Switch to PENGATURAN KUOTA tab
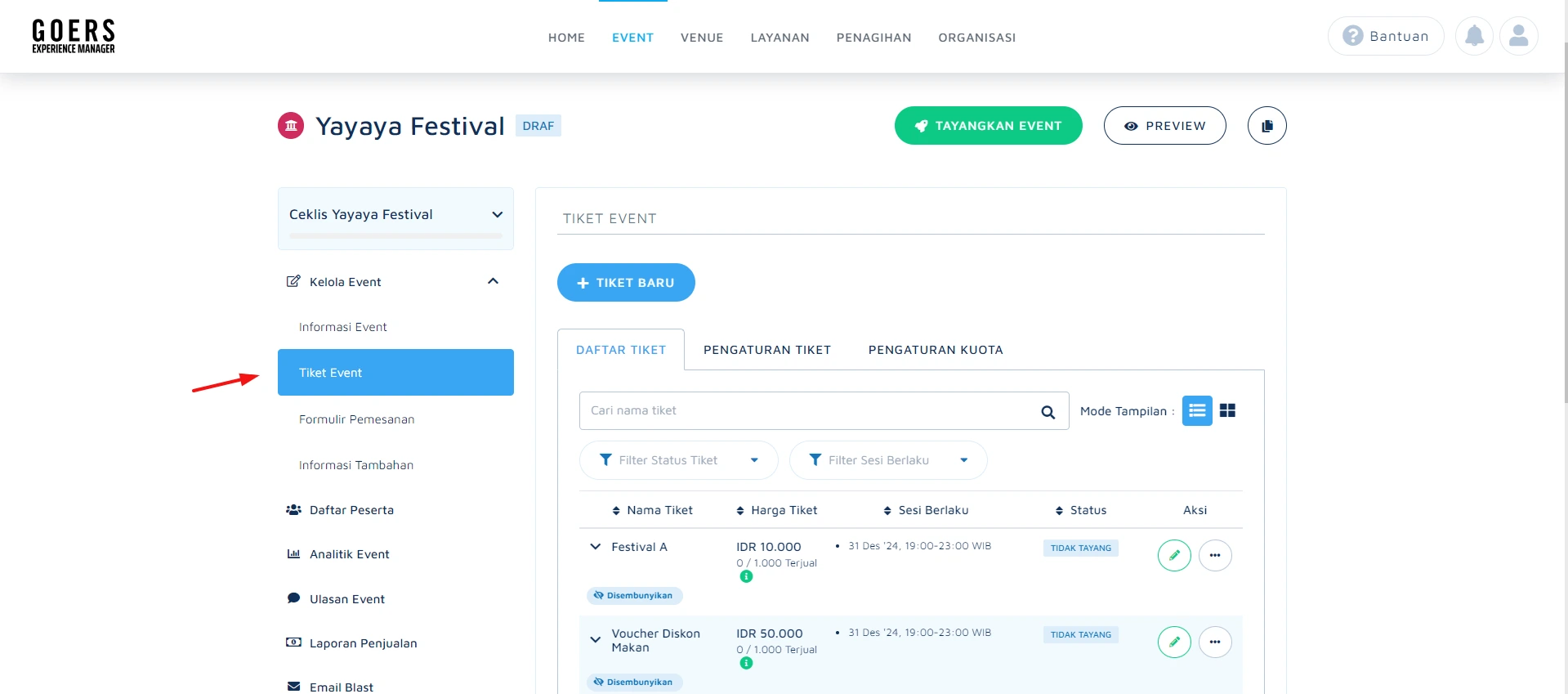The image size is (1568, 694). click(936, 350)
